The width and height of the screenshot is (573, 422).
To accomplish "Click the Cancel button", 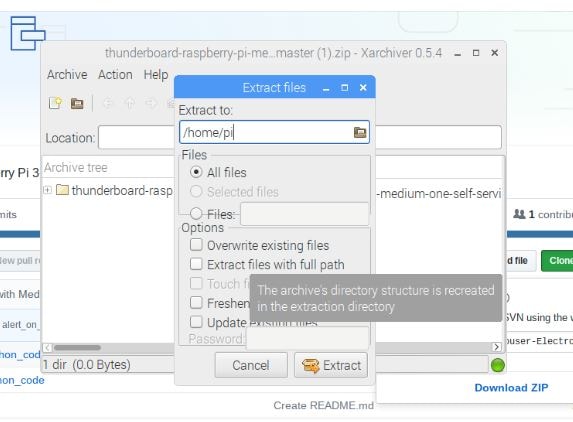I will coord(251,365).
